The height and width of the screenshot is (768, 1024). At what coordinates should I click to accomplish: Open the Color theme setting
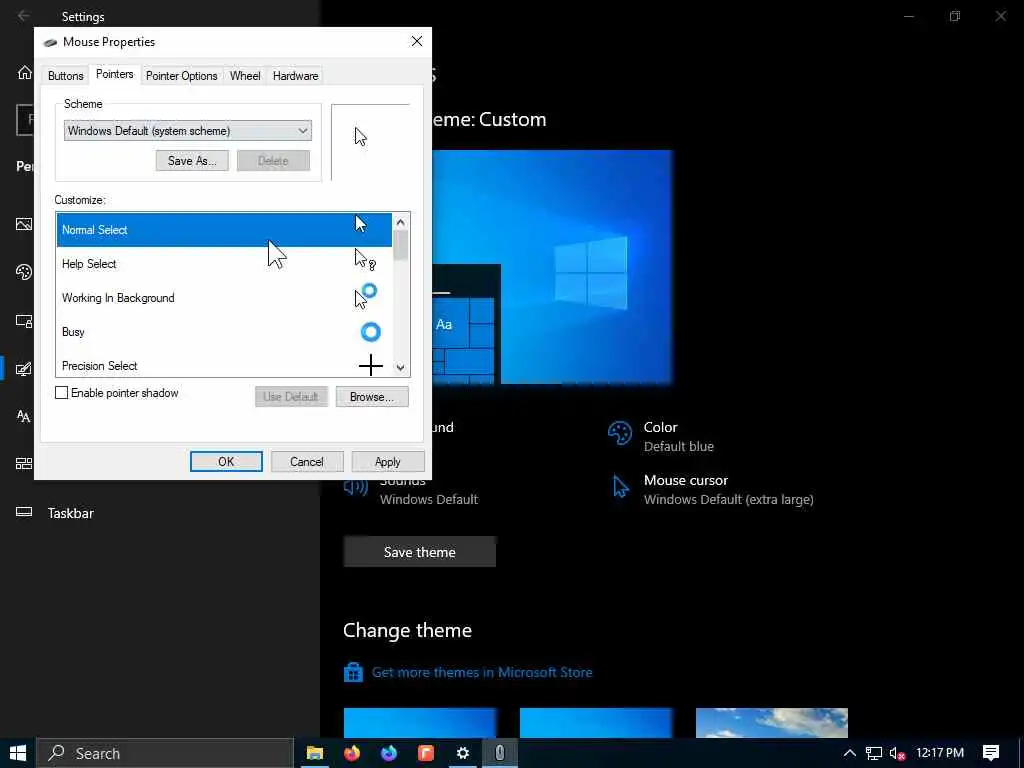pyautogui.click(x=661, y=436)
